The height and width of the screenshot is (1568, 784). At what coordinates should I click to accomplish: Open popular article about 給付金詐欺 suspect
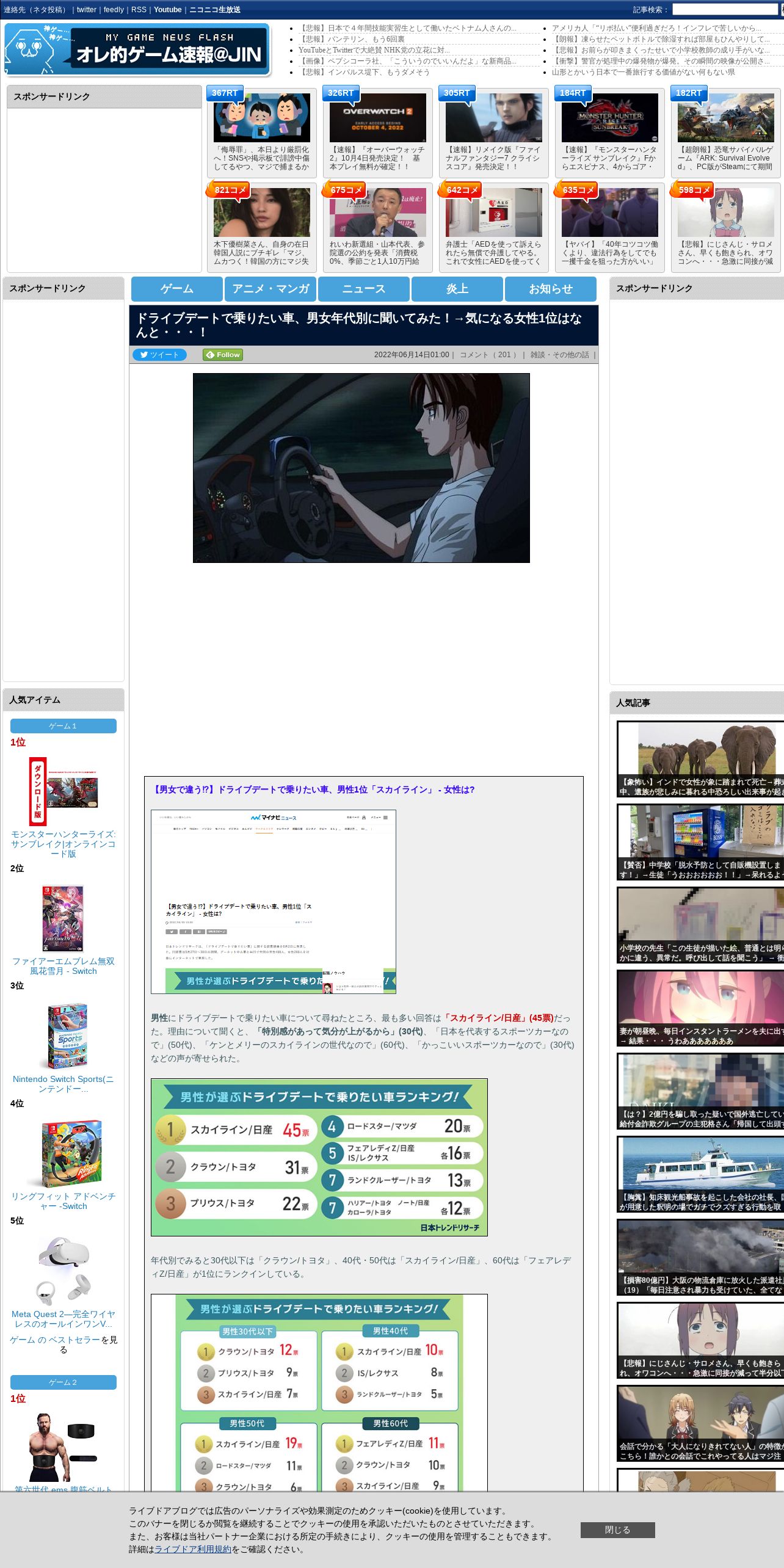[x=700, y=1091]
